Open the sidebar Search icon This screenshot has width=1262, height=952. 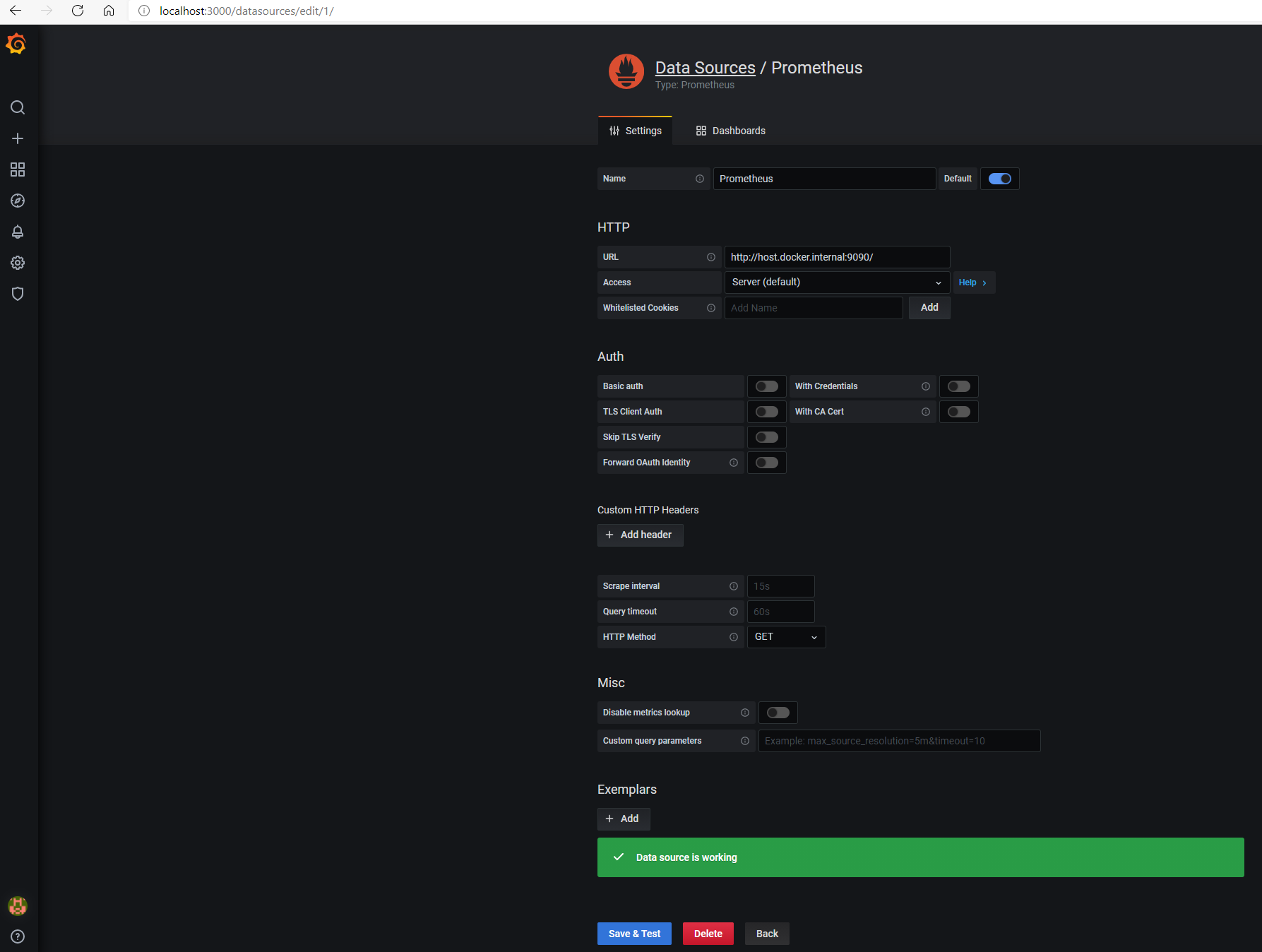click(18, 107)
